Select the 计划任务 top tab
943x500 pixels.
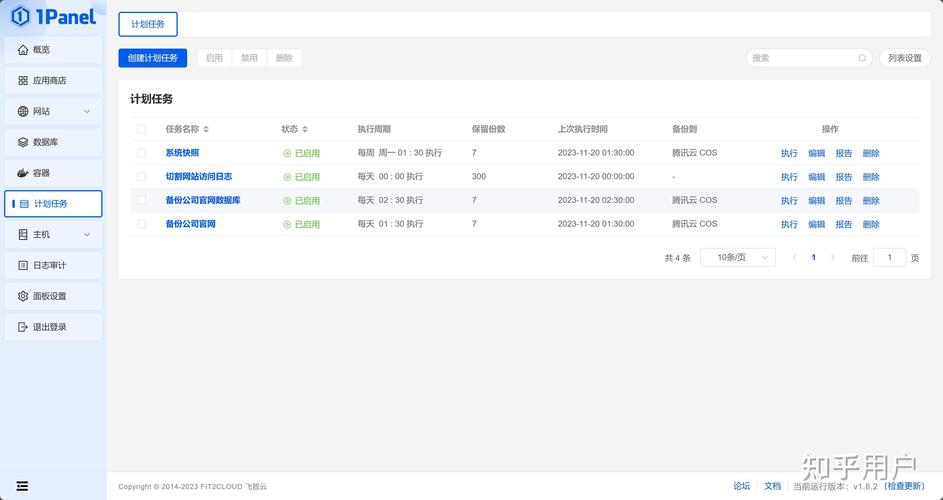(x=148, y=25)
